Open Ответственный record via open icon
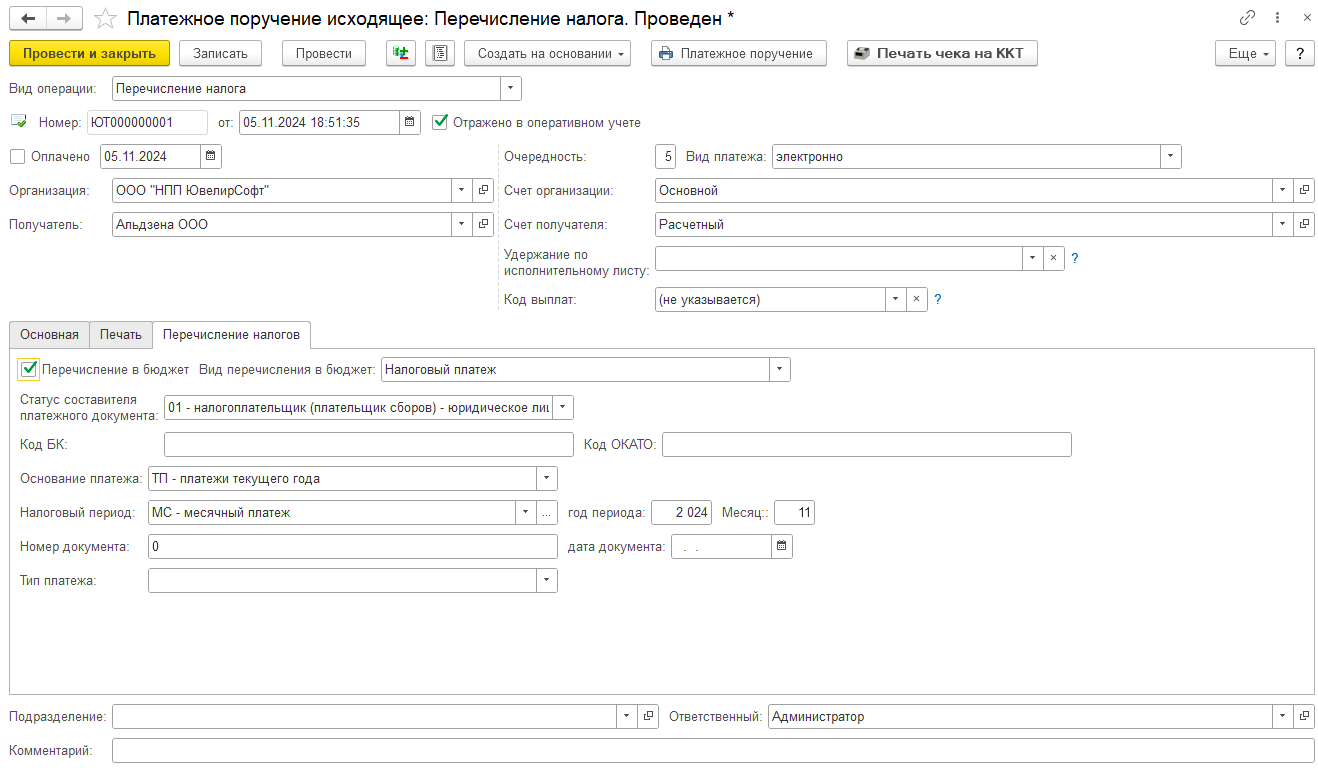This screenshot has width=1318, height=768. point(1304,716)
